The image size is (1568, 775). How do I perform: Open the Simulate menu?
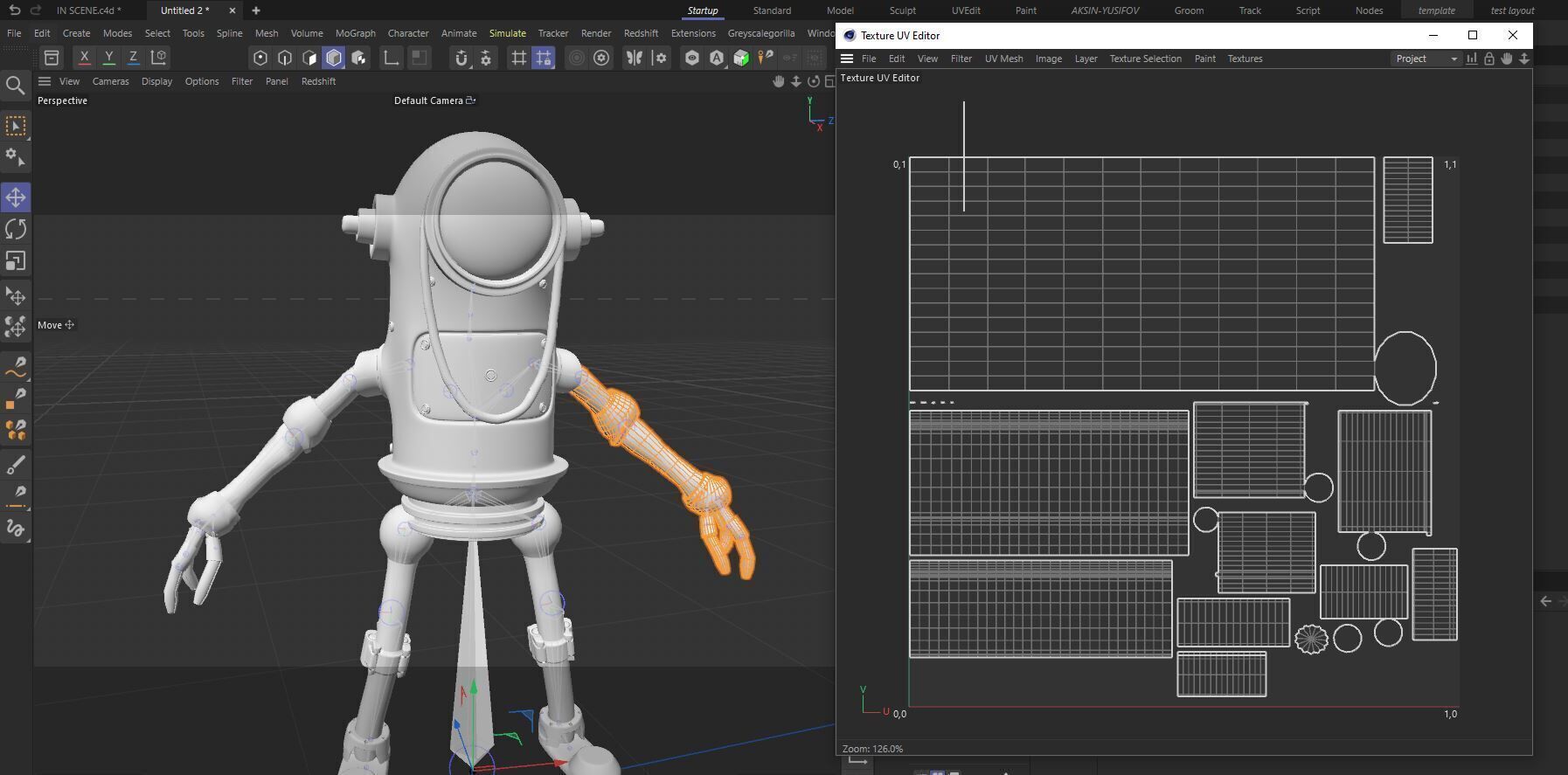click(x=508, y=33)
